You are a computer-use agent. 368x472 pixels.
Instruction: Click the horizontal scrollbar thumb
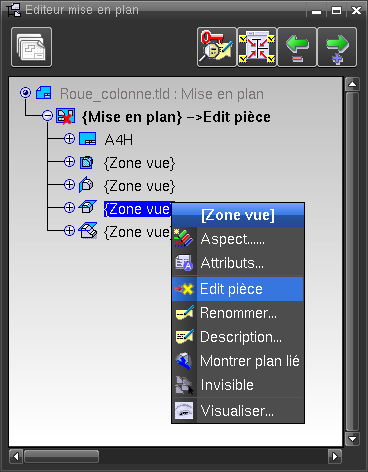coord(61,456)
